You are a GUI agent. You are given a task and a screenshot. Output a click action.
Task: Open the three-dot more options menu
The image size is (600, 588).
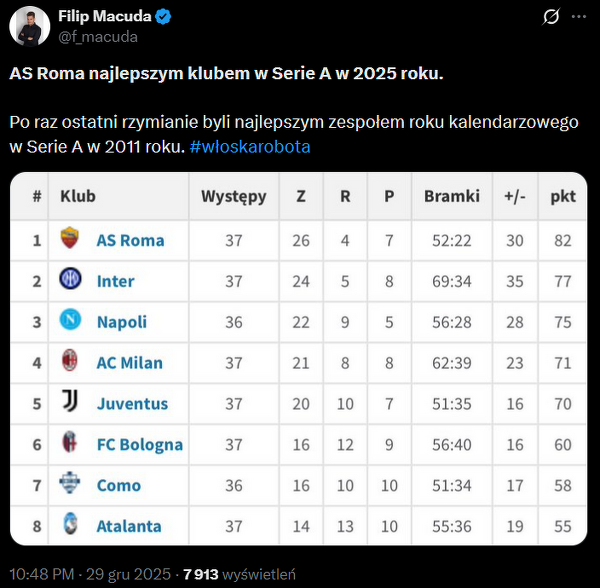pyautogui.click(x=579, y=17)
